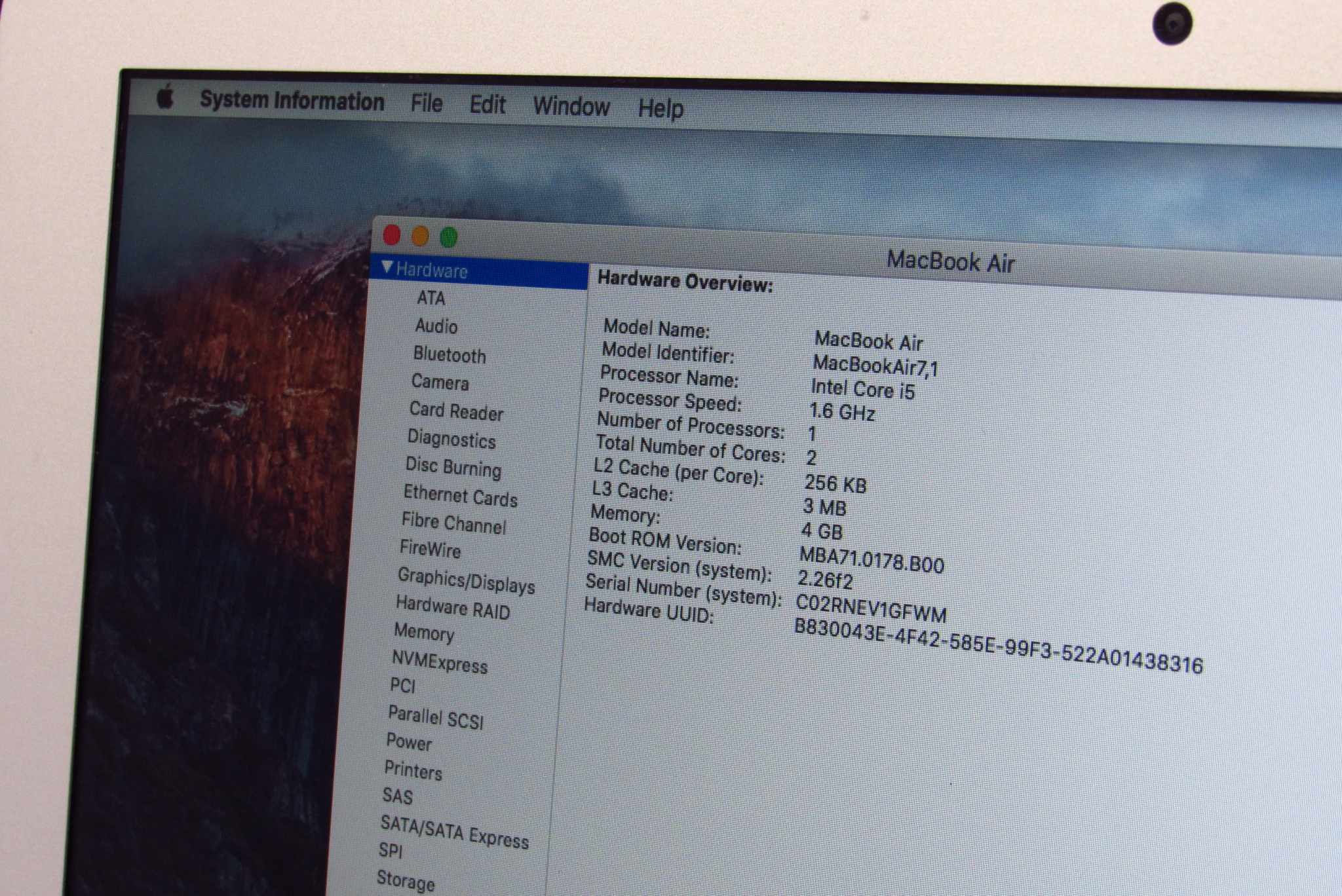The image size is (1342, 896).
Task: Select Bluetooth in the sidebar
Action: 450,355
